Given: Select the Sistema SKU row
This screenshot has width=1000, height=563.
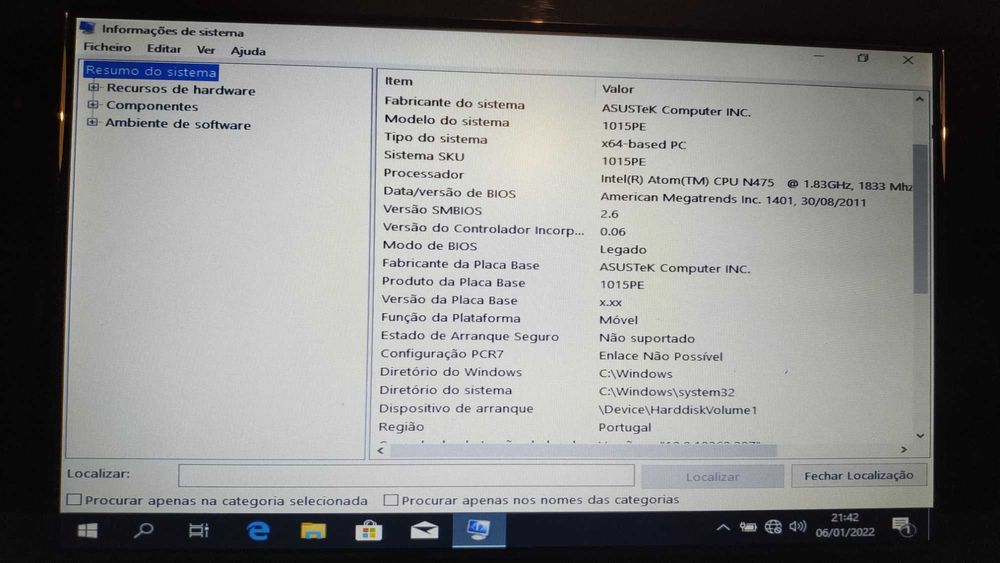Looking at the screenshot, I should pos(646,158).
